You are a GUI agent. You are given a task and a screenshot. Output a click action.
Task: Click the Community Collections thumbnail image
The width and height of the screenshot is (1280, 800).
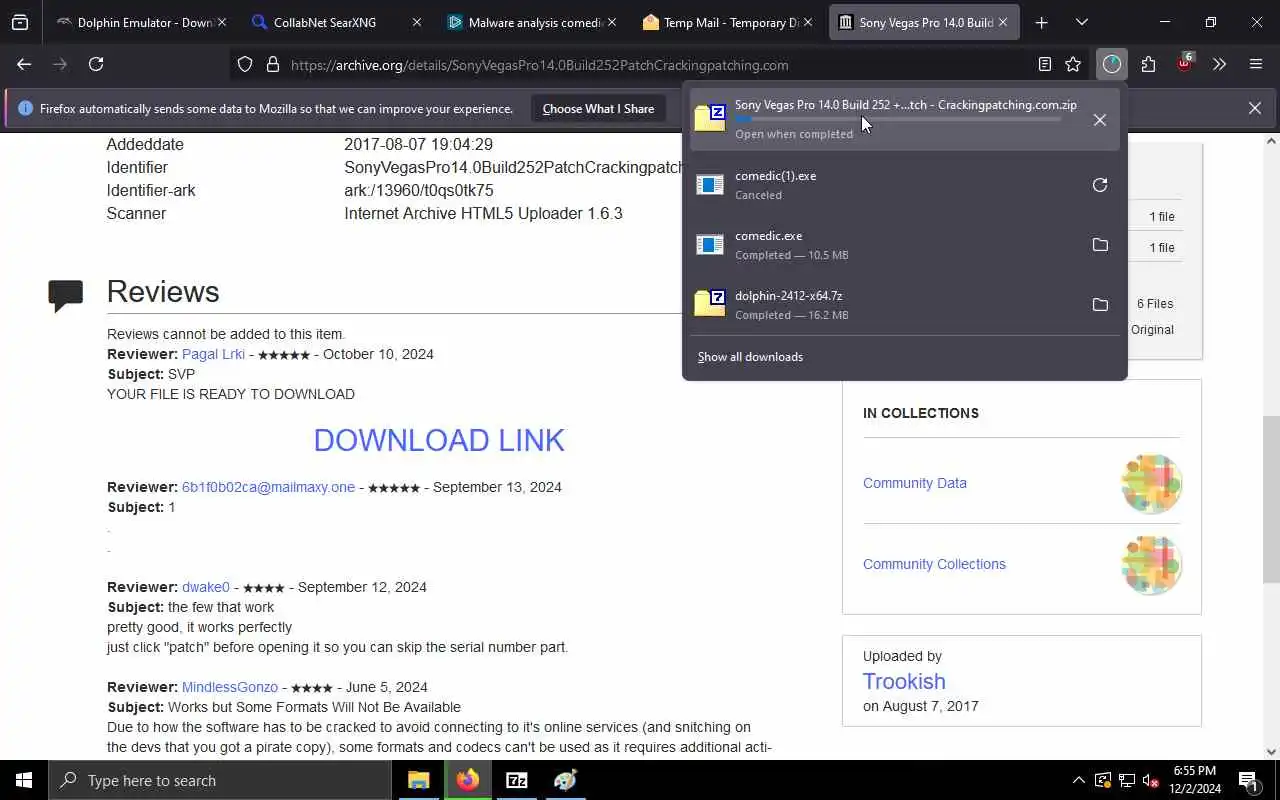click(1151, 565)
